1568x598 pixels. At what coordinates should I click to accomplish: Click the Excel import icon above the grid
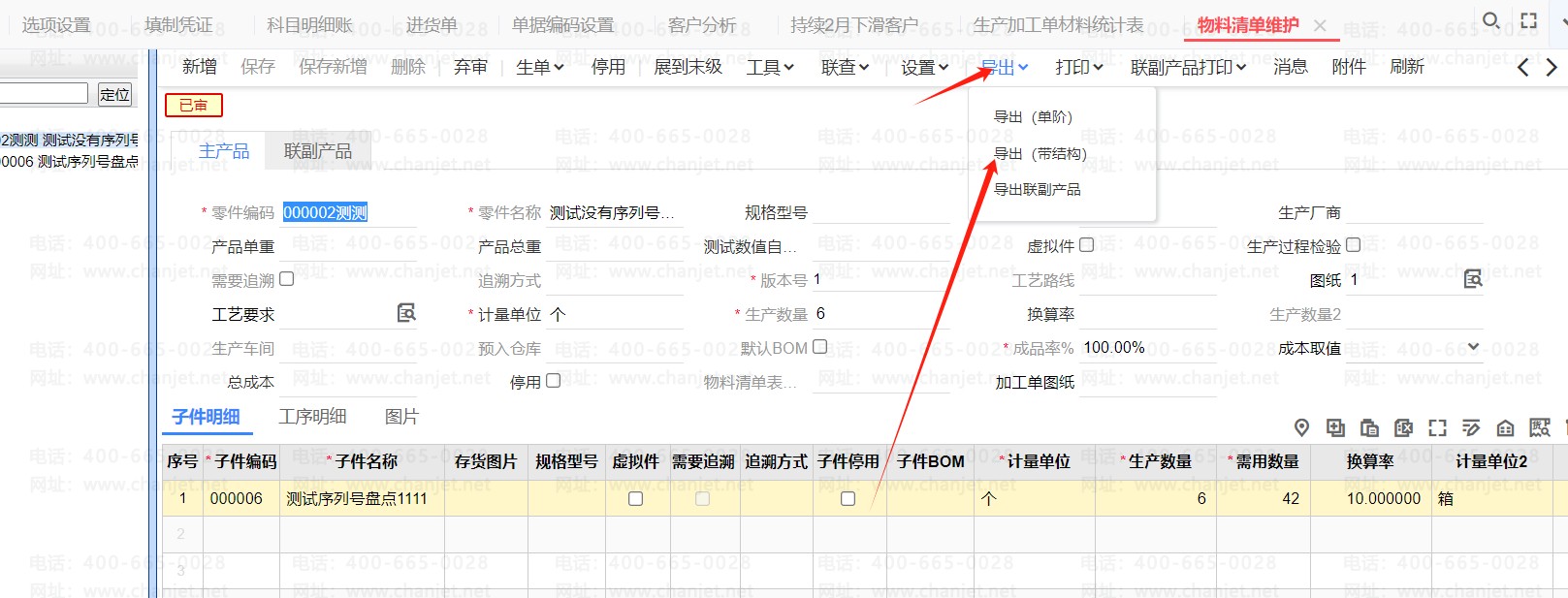click(1403, 427)
